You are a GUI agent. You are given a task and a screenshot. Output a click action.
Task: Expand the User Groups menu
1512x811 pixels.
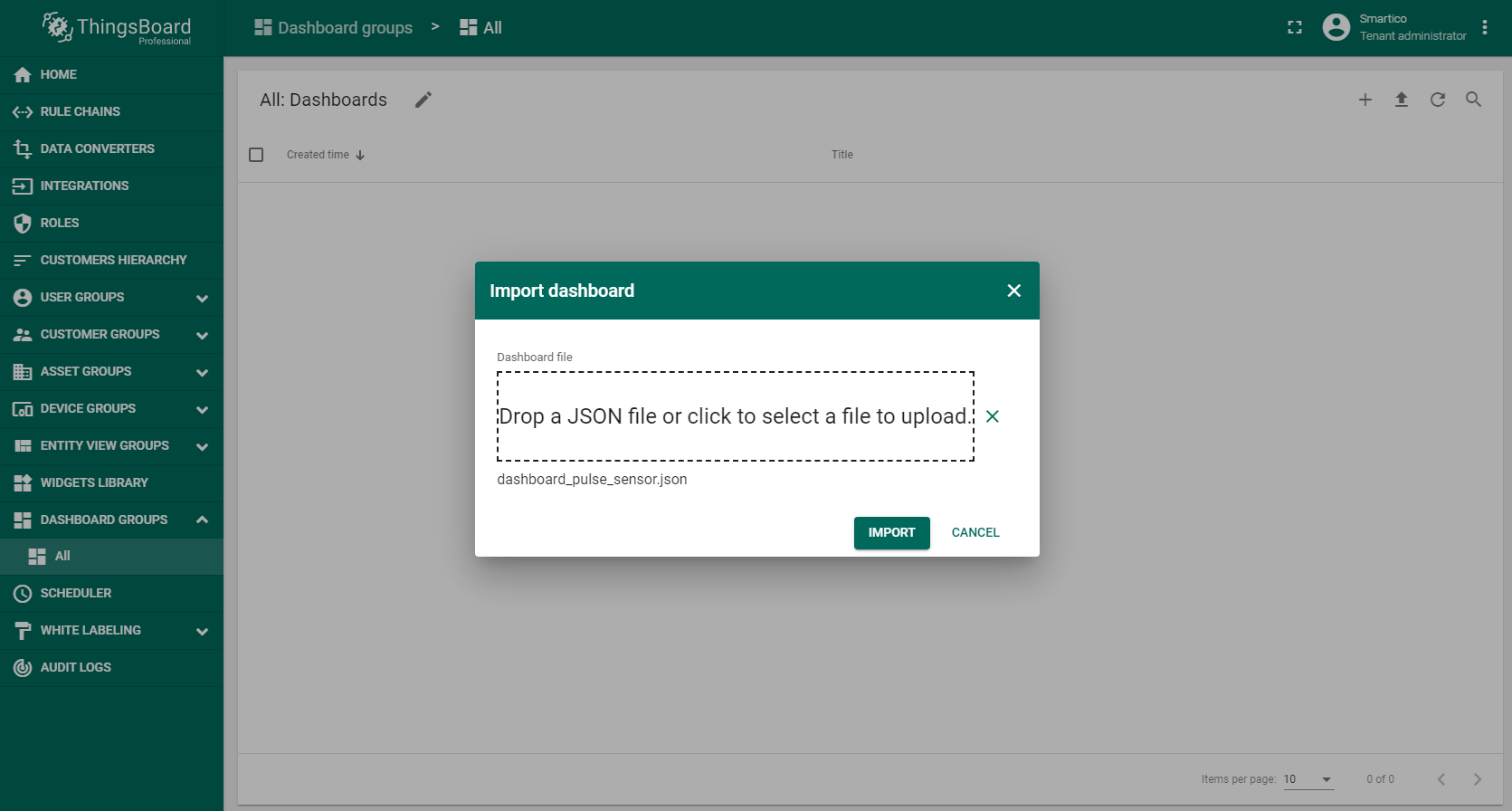(x=202, y=298)
